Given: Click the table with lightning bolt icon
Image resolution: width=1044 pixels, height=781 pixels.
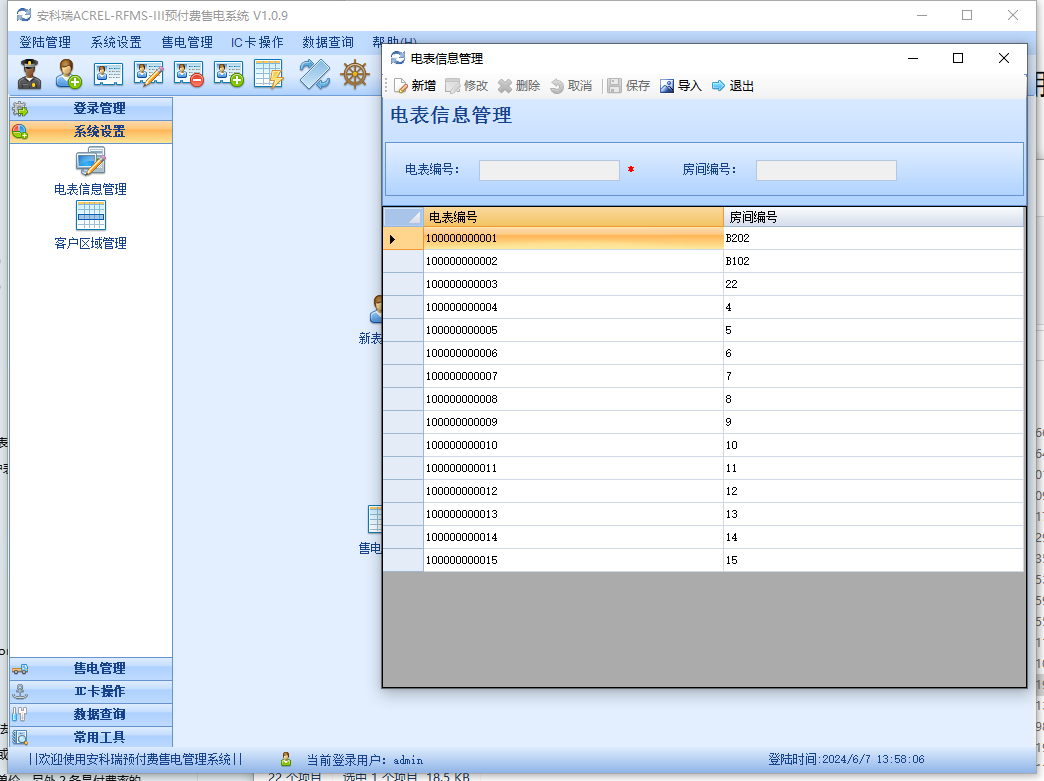Looking at the screenshot, I should pyautogui.click(x=268, y=75).
